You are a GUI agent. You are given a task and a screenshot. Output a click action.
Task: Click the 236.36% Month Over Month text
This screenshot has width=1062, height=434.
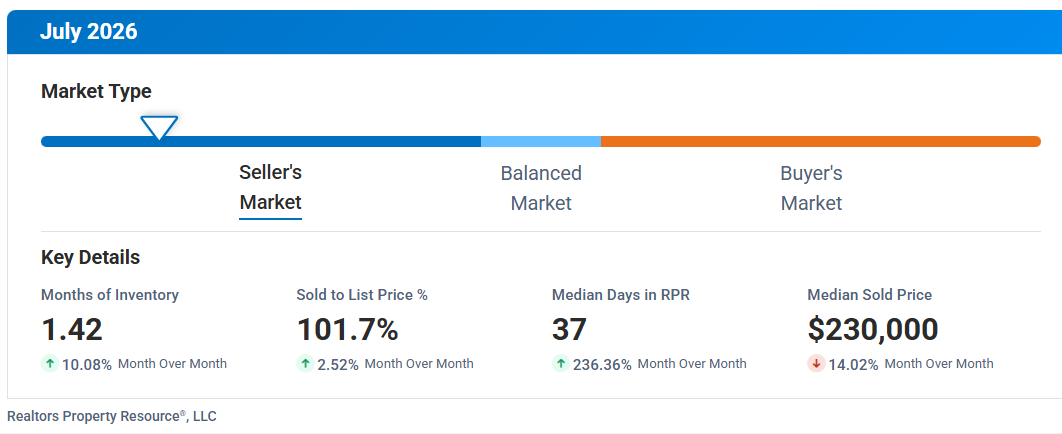tap(660, 364)
